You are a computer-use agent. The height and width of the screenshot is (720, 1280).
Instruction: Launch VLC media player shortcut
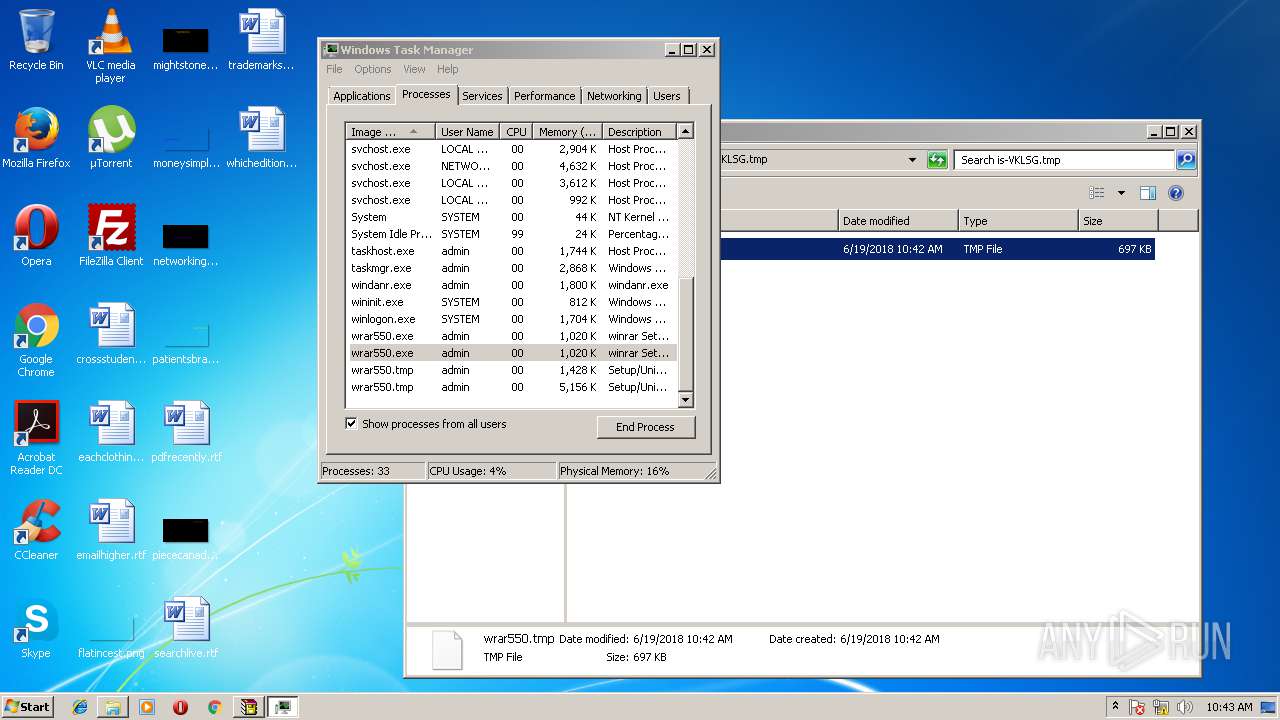click(x=110, y=46)
